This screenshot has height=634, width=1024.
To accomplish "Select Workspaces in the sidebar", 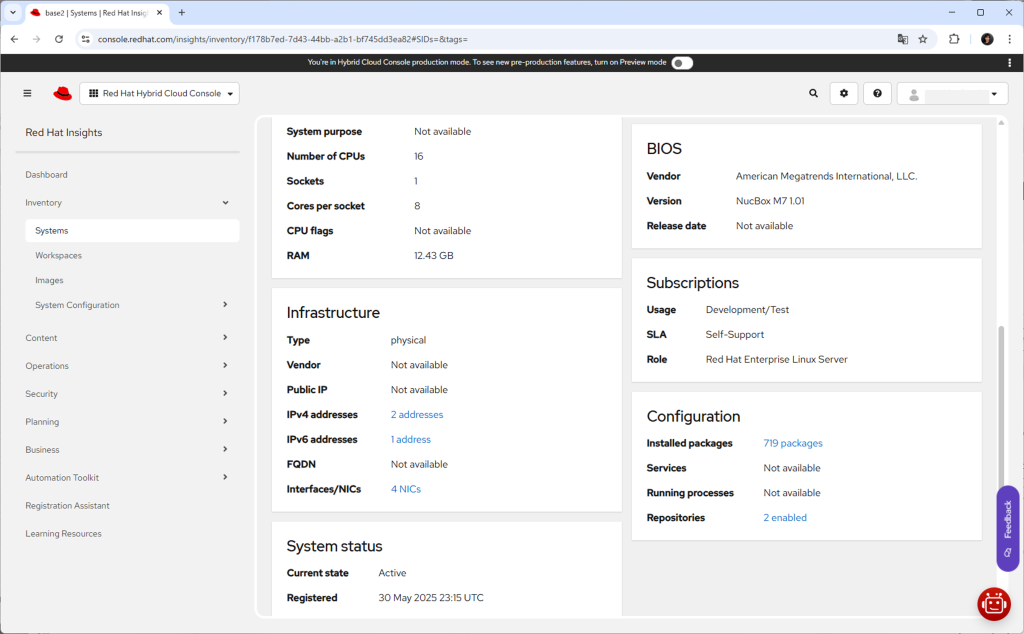I will (59, 256).
